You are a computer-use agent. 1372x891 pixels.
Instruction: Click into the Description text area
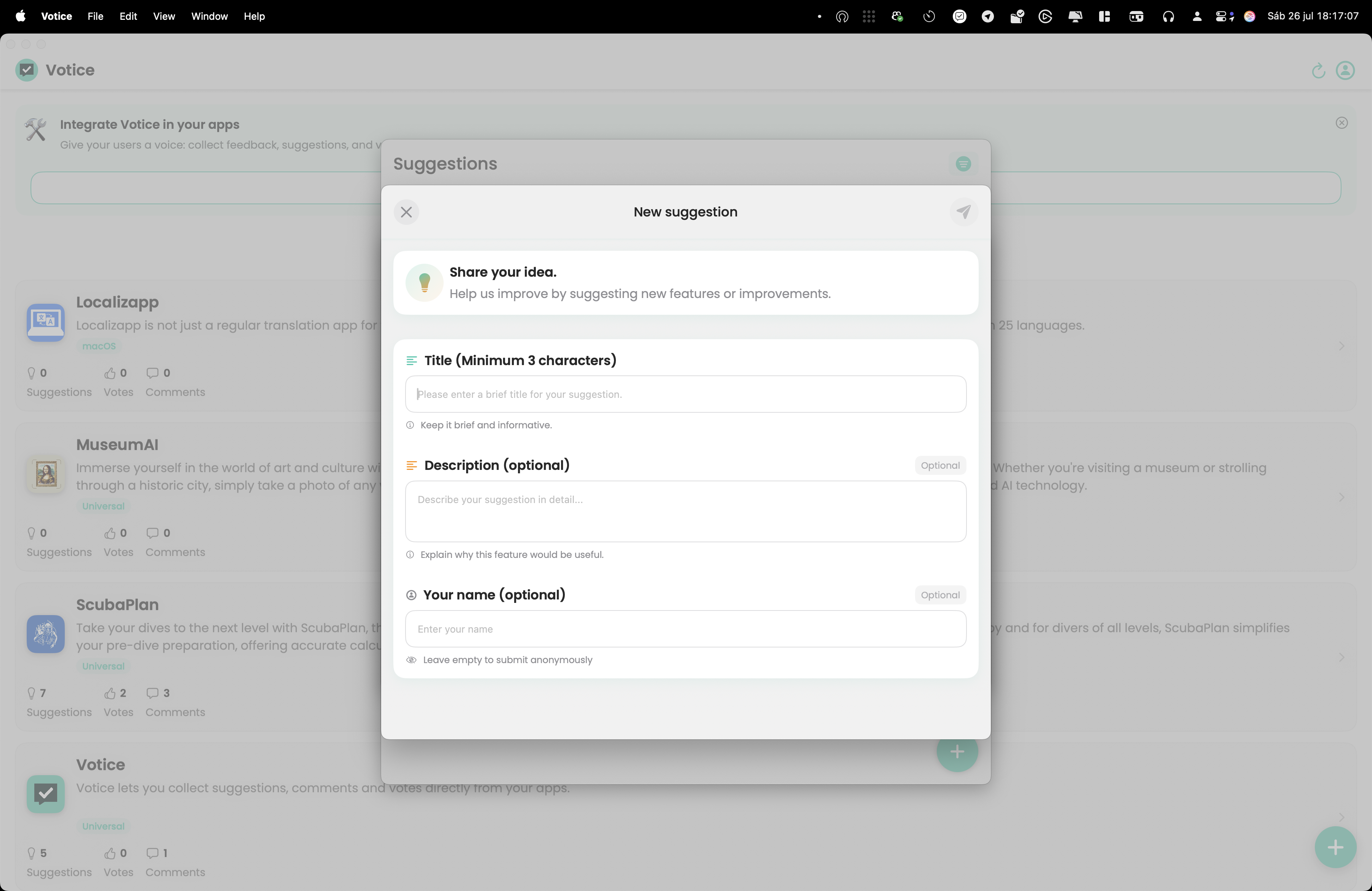pyautogui.click(x=685, y=511)
